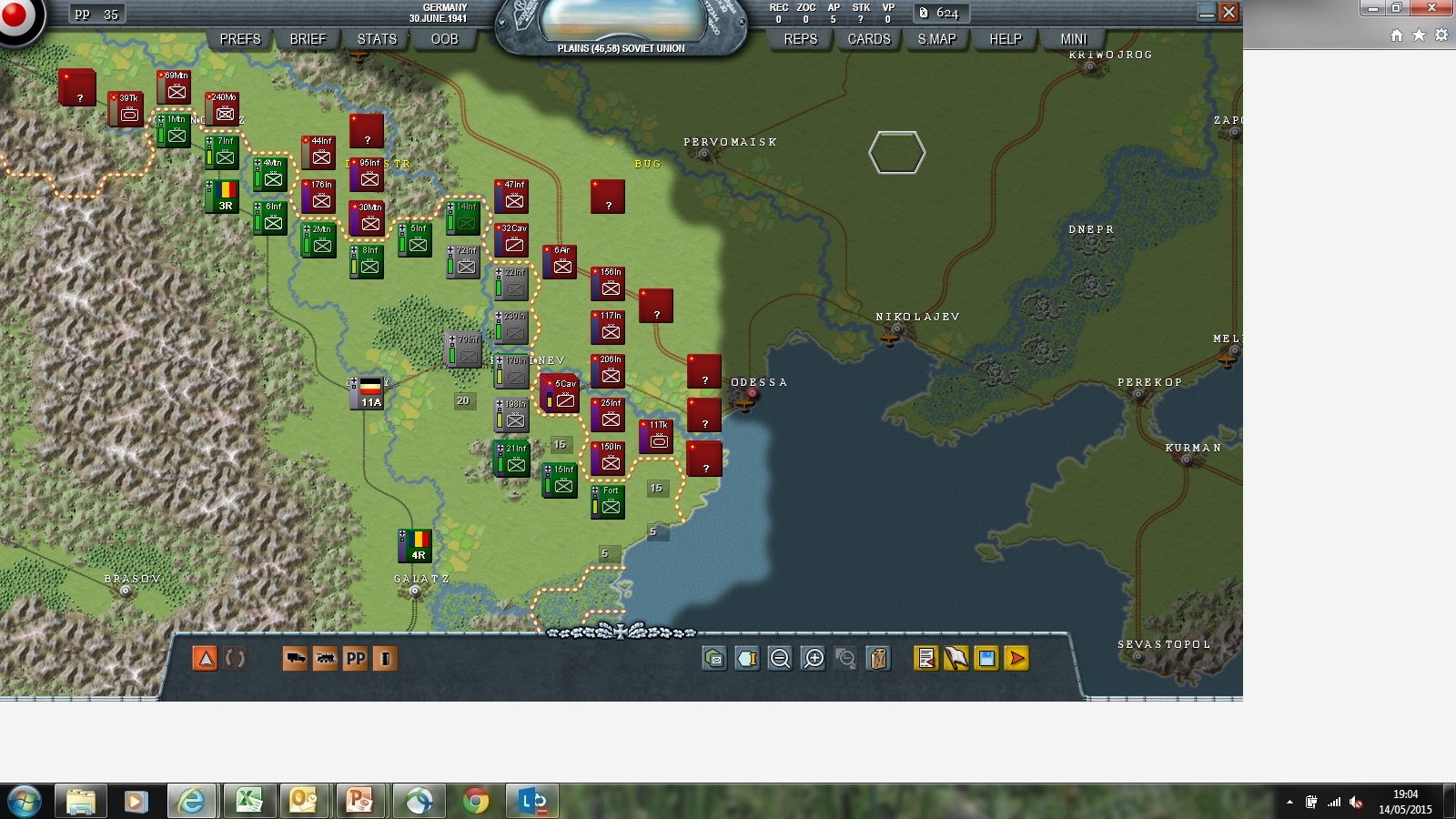Image resolution: width=1456 pixels, height=819 pixels.
Task: Open the REPS tab
Action: click(801, 39)
